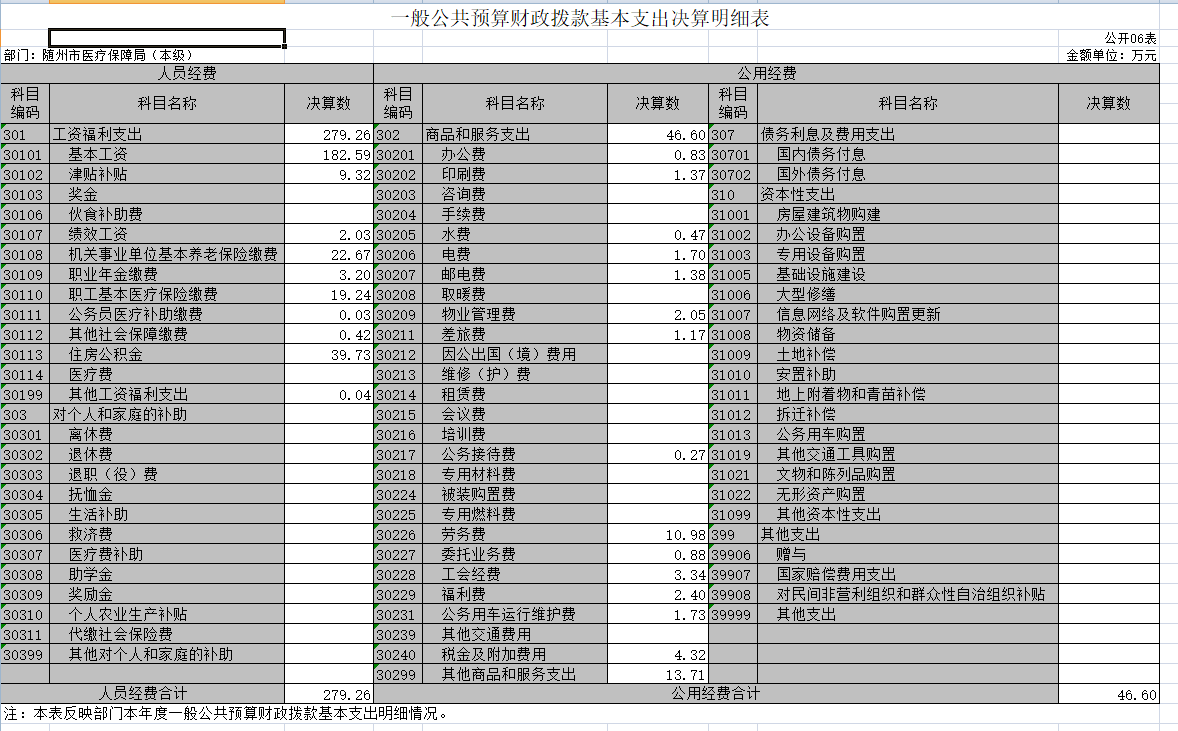This screenshot has width=1178, height=731.
Task: Click the 住房公积金 value 39.73
Action: [329, 355]
